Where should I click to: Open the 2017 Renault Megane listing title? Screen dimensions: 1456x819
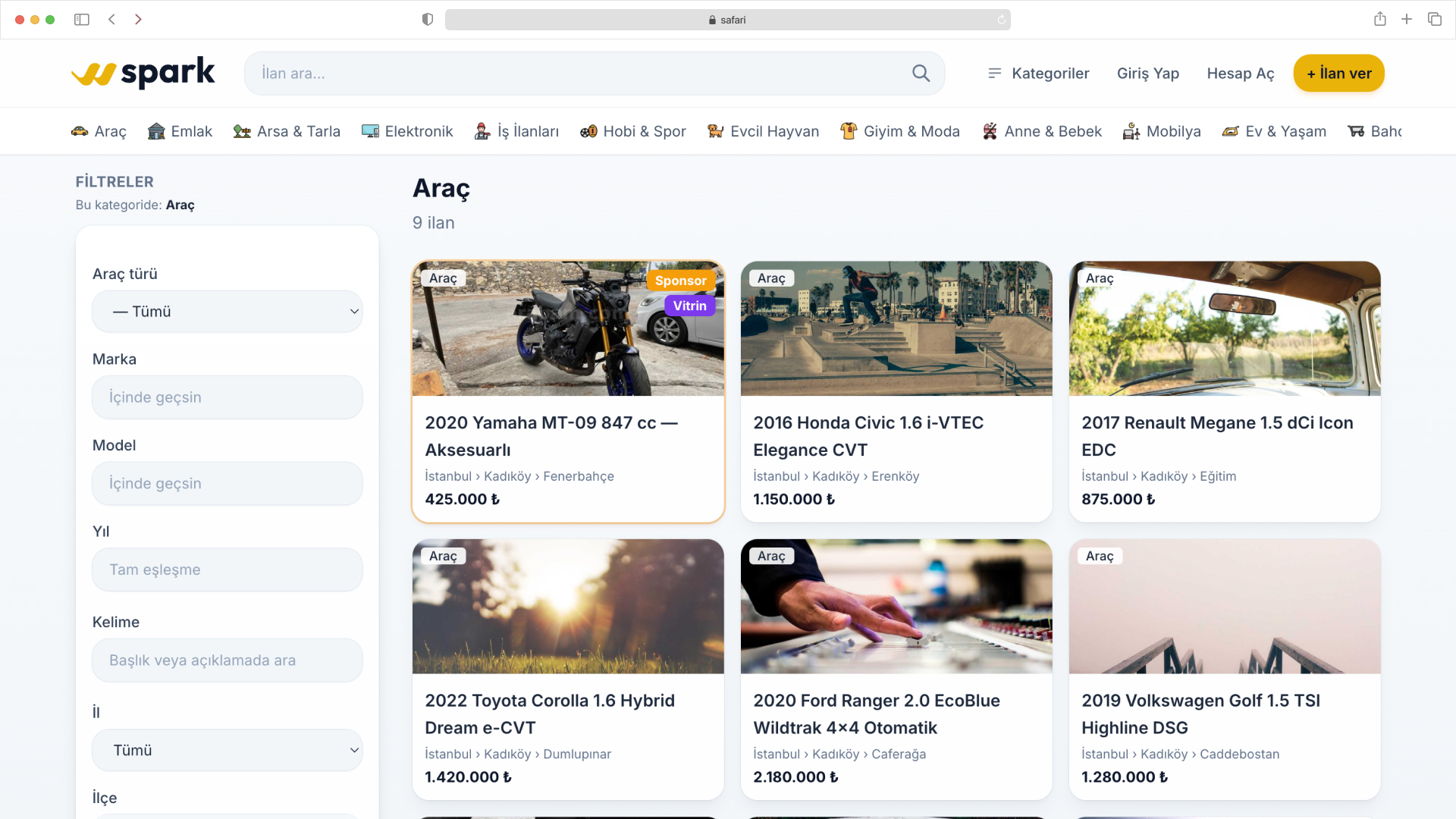point(1217,436)
